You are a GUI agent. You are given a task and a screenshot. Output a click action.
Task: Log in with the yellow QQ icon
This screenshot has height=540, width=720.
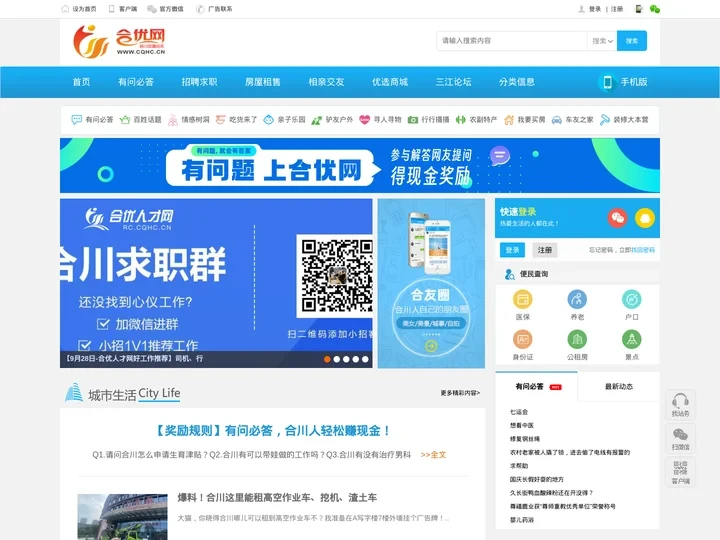645,218
